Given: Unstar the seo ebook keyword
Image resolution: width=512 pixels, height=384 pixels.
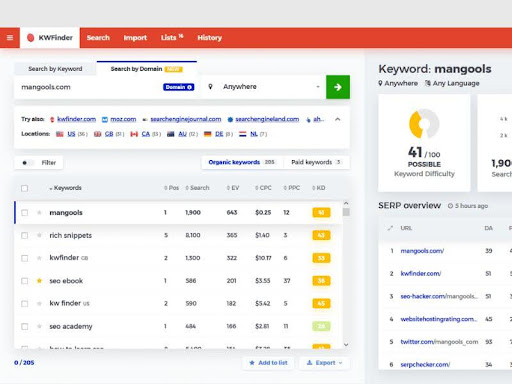Looking at the screenshot, I should (x=39, y=280).
